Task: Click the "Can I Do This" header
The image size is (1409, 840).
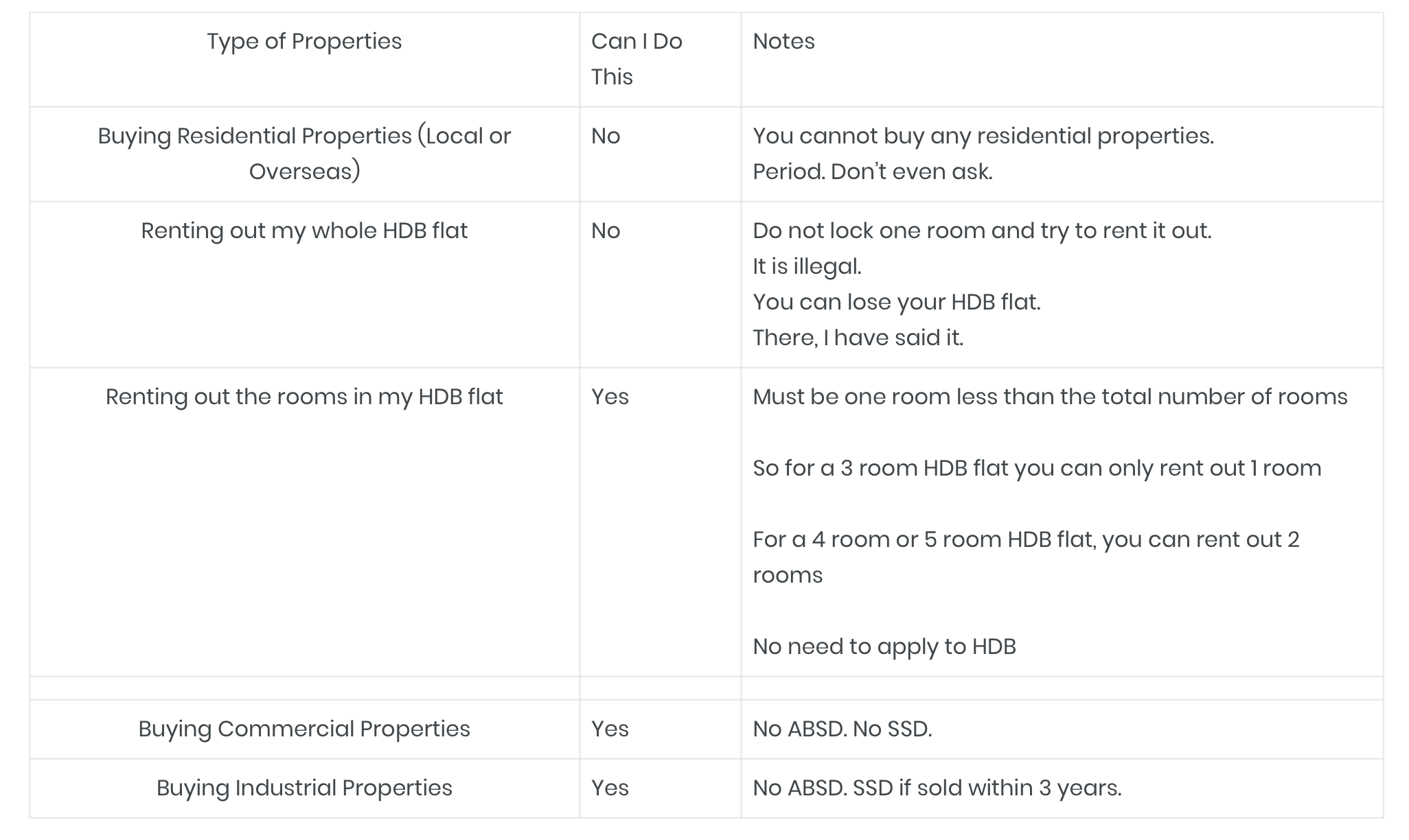Action: 637,59
